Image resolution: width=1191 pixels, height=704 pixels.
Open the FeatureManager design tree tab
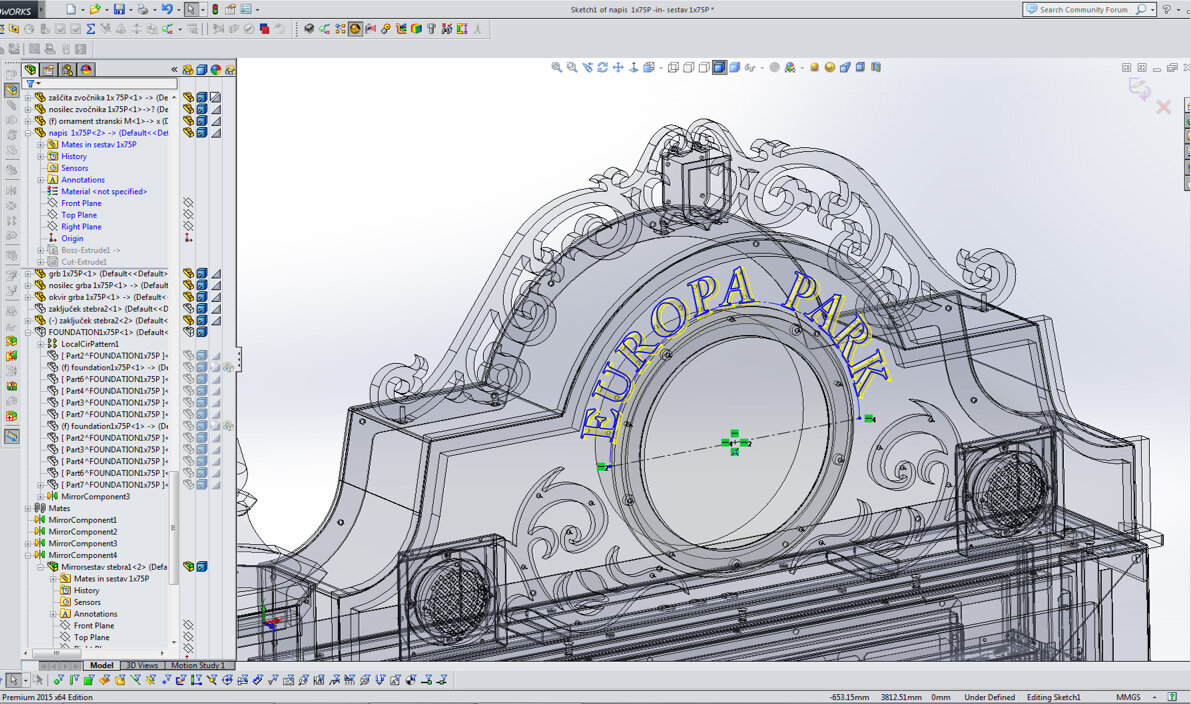coord(30,70)
